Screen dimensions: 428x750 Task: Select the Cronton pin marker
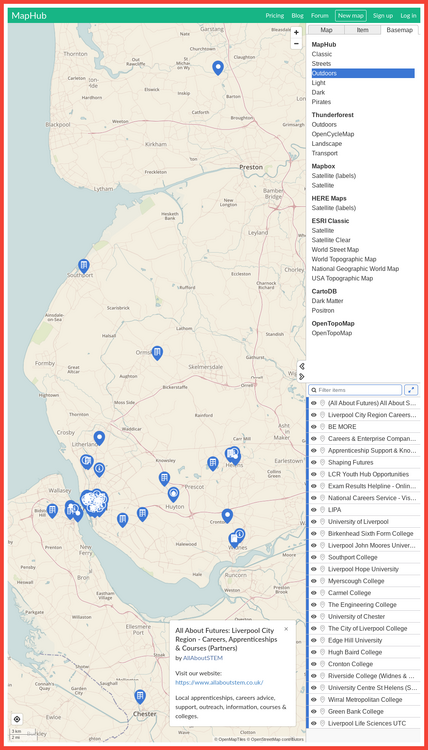click(x=227, y=516)
